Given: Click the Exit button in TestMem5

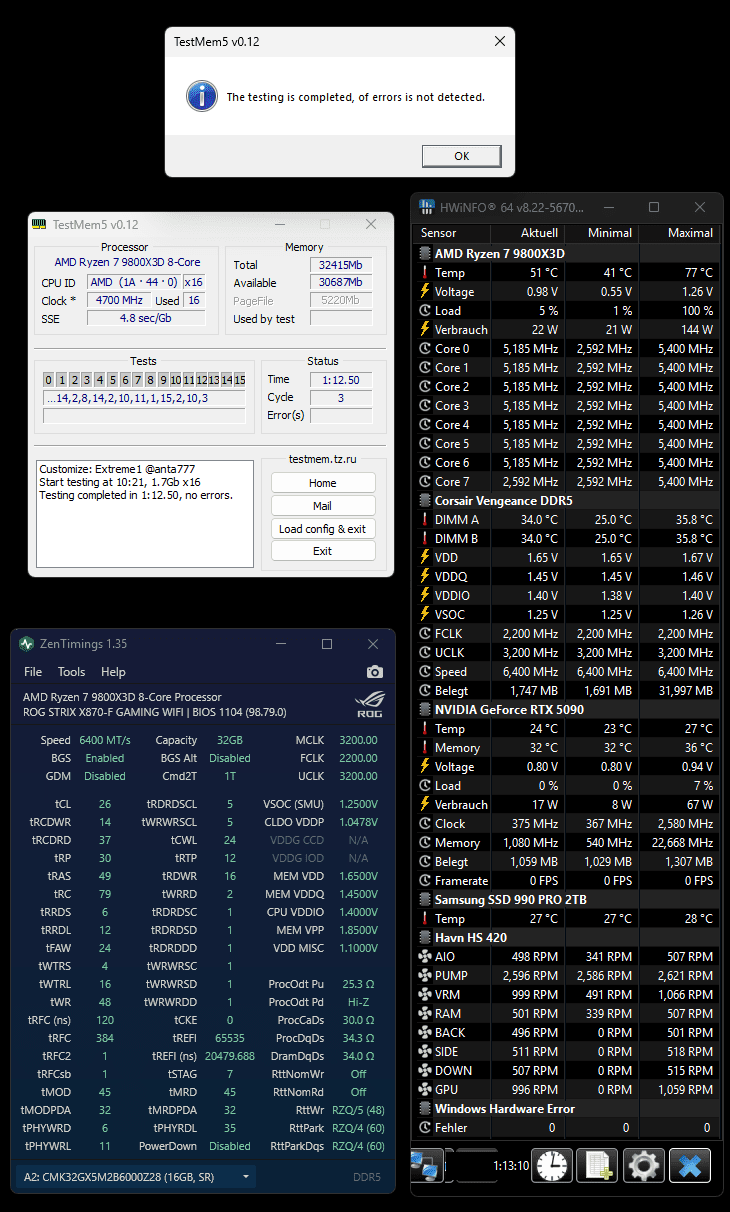Looking at the screenshot, I should coord(323,551).
